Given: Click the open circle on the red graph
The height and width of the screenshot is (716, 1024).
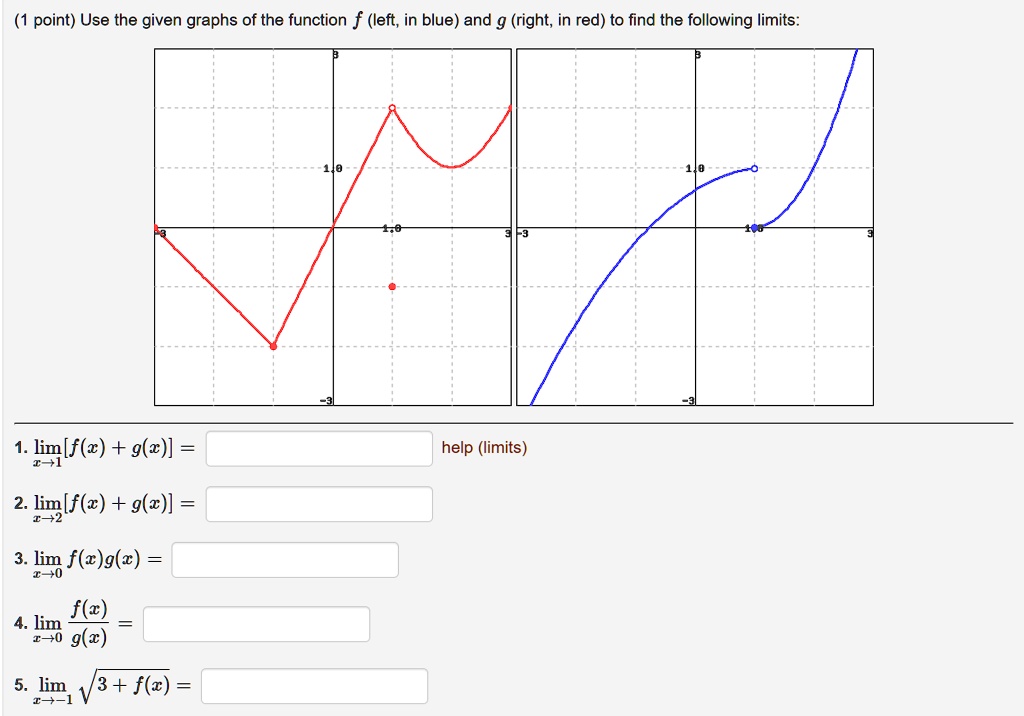Looking at the screenshot, I should [x=392, y=107].
